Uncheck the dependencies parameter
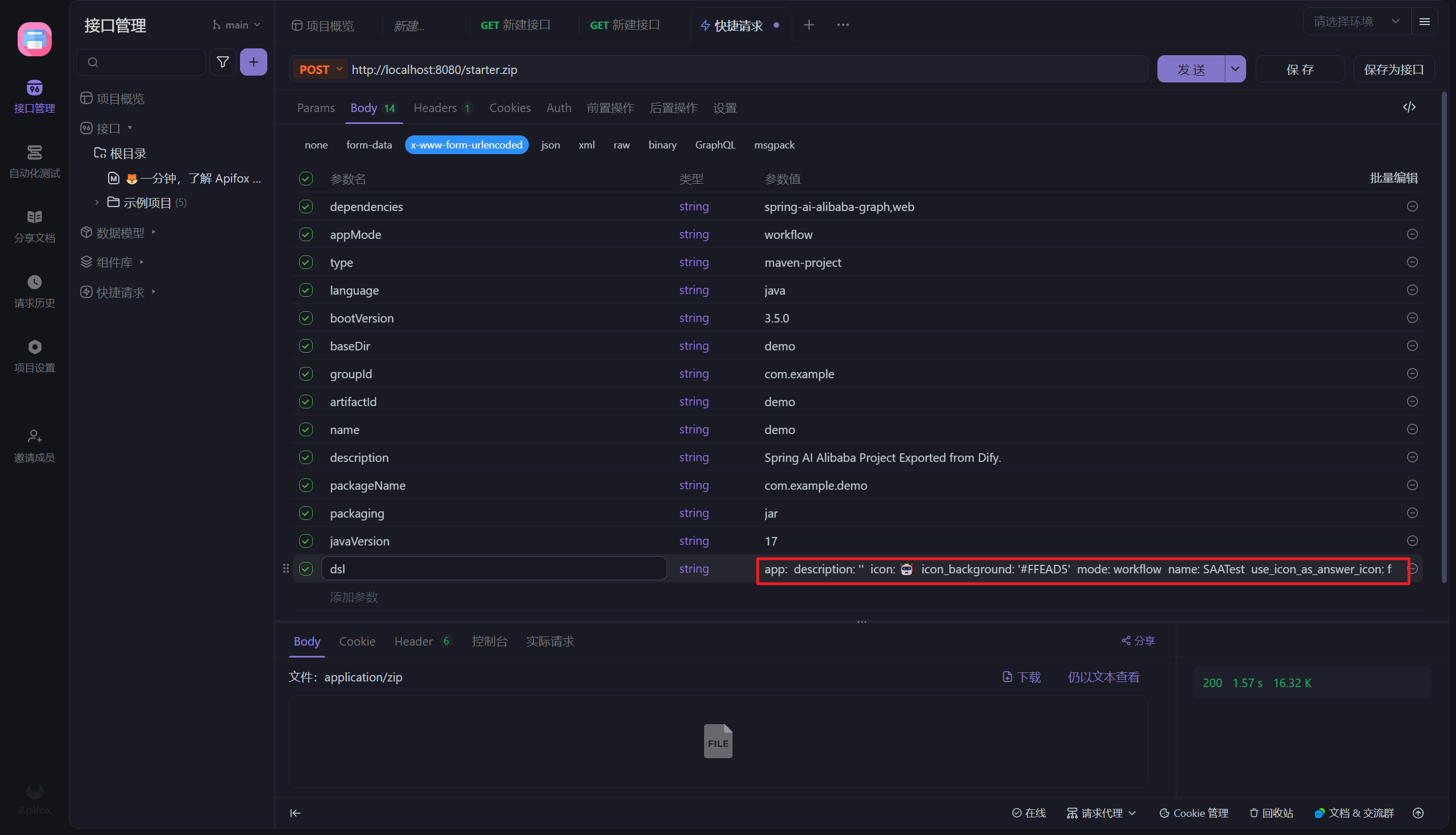Image resolution: width=1456 pixels, height=835 pixels. pos(305,206)
